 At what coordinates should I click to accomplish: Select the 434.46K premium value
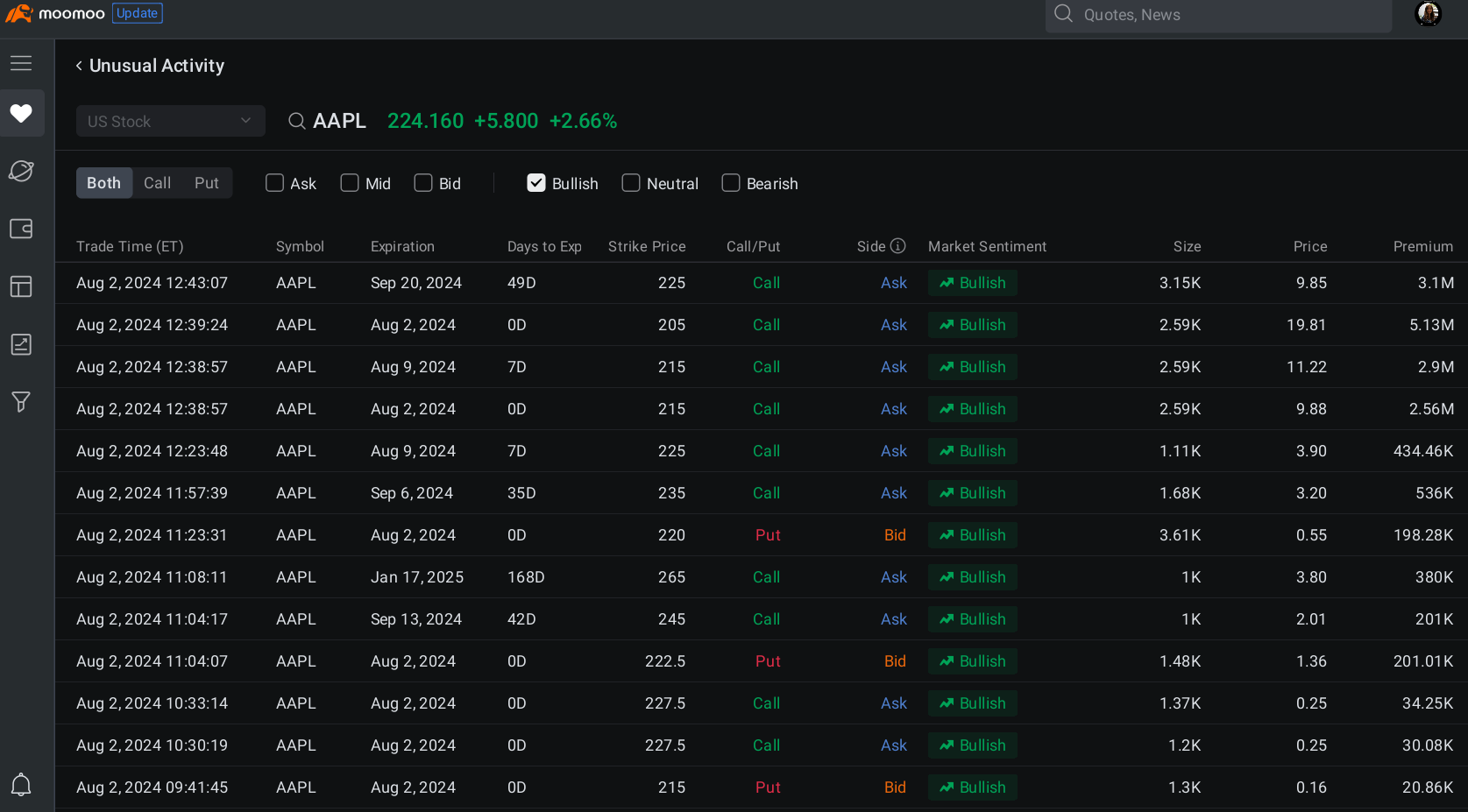pyautogui.click(x=1423, y=451)
